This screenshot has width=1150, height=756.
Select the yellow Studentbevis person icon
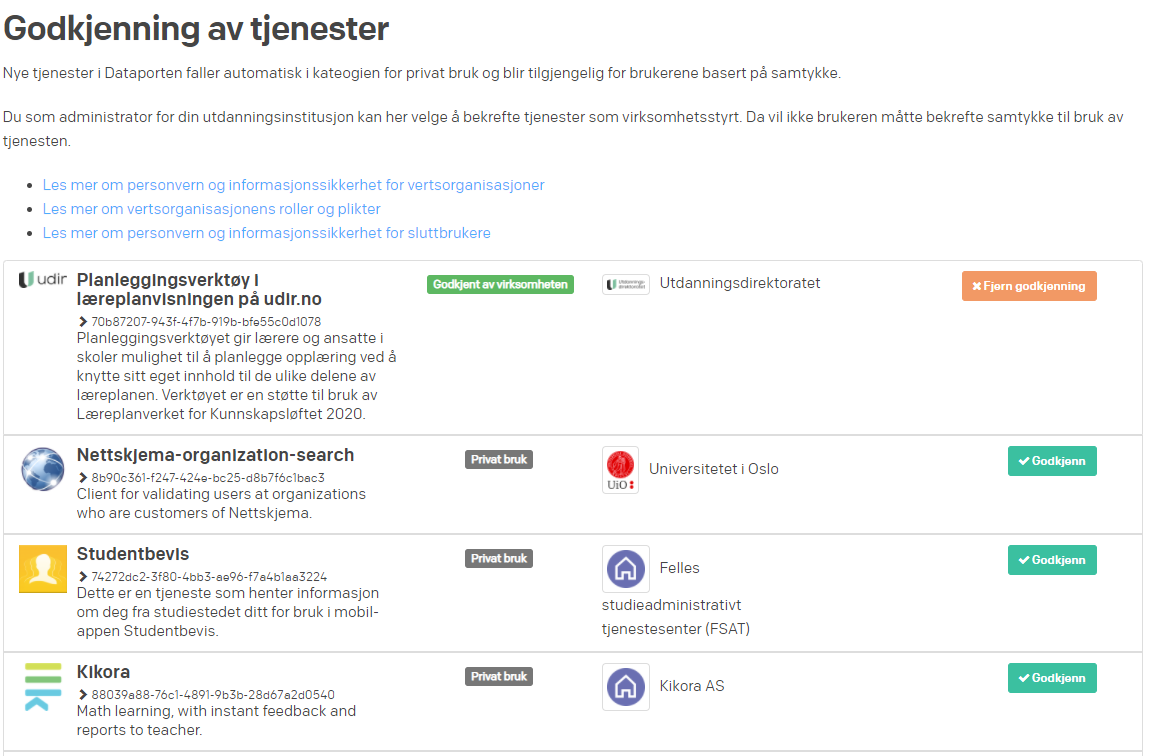[42, 569]
